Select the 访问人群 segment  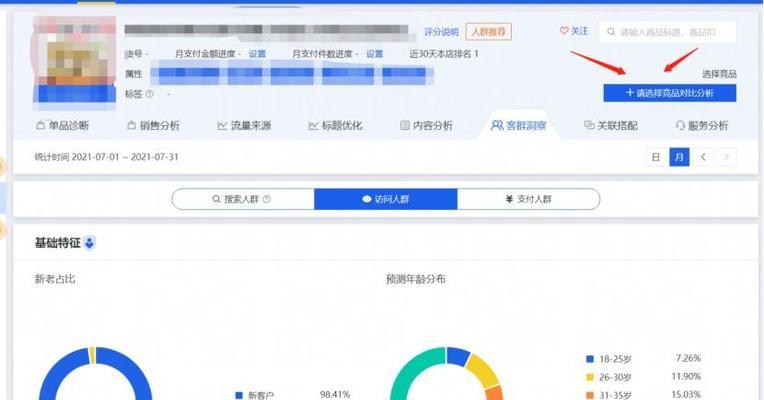(x=385, y=199)
